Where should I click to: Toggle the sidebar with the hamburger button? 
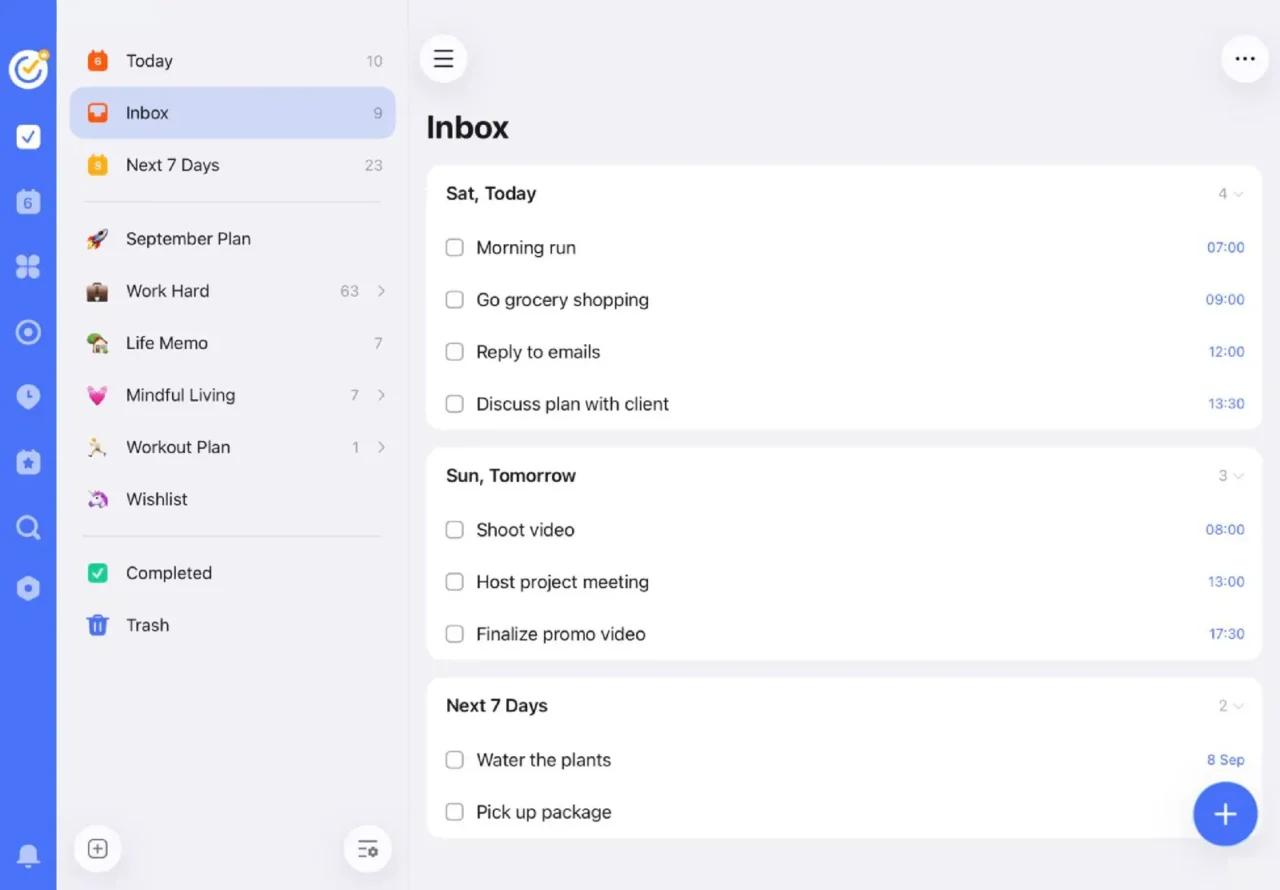(443, 59)
